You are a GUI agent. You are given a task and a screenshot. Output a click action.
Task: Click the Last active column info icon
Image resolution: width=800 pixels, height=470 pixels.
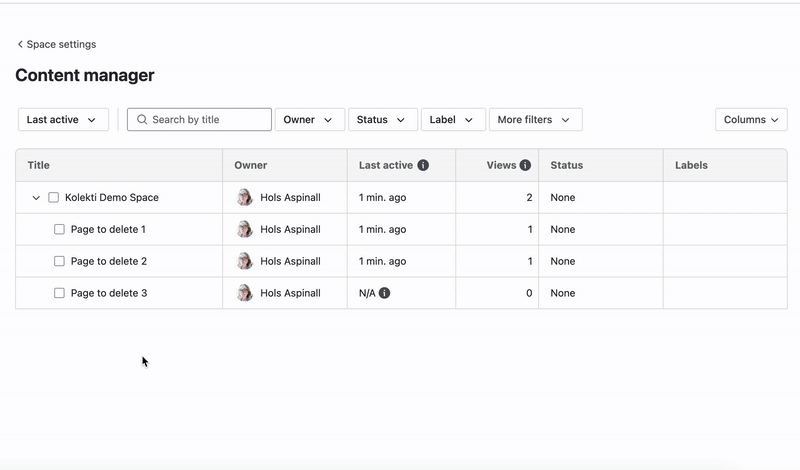423,165
